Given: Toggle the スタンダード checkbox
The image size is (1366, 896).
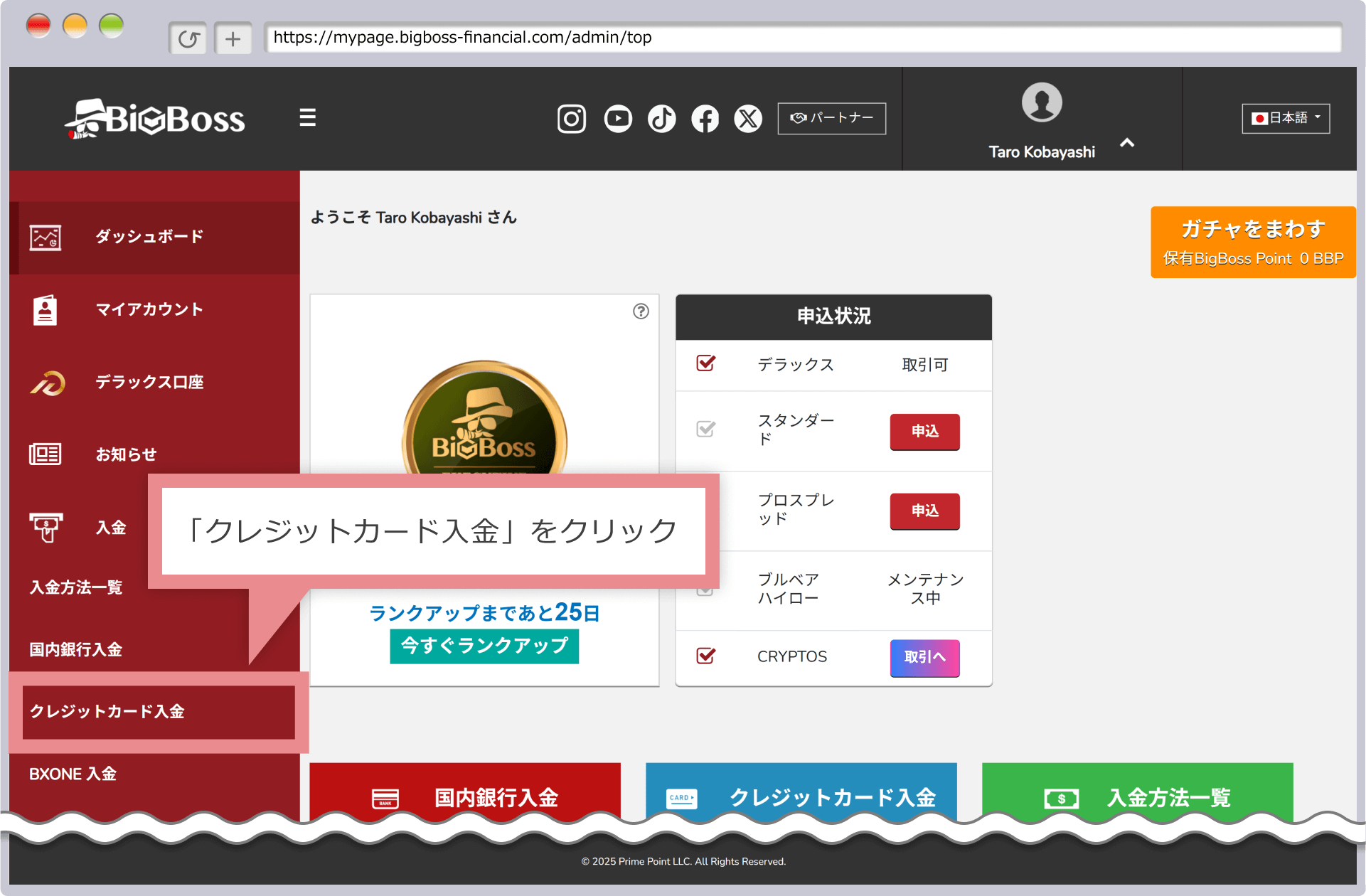Looking at the screenshot, I should pos(705,429).
